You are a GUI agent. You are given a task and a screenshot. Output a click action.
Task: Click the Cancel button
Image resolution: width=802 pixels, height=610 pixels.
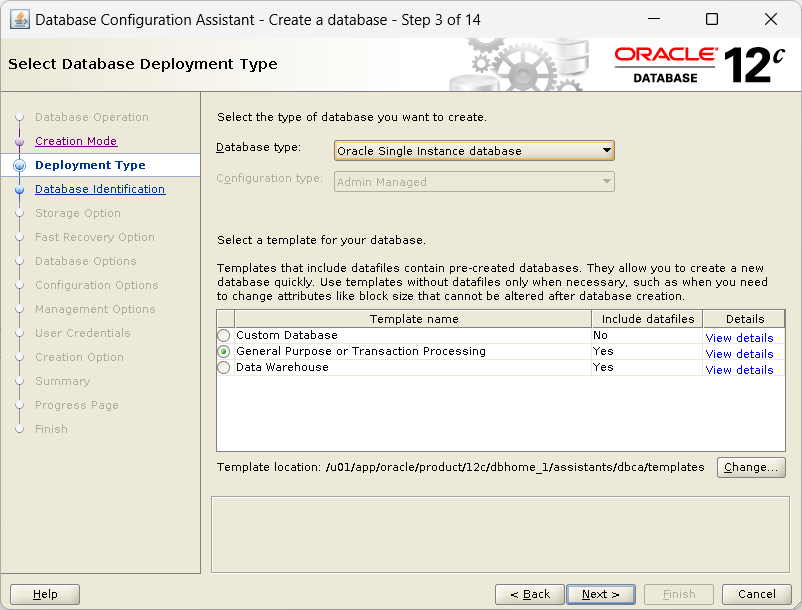click(756, 594)
